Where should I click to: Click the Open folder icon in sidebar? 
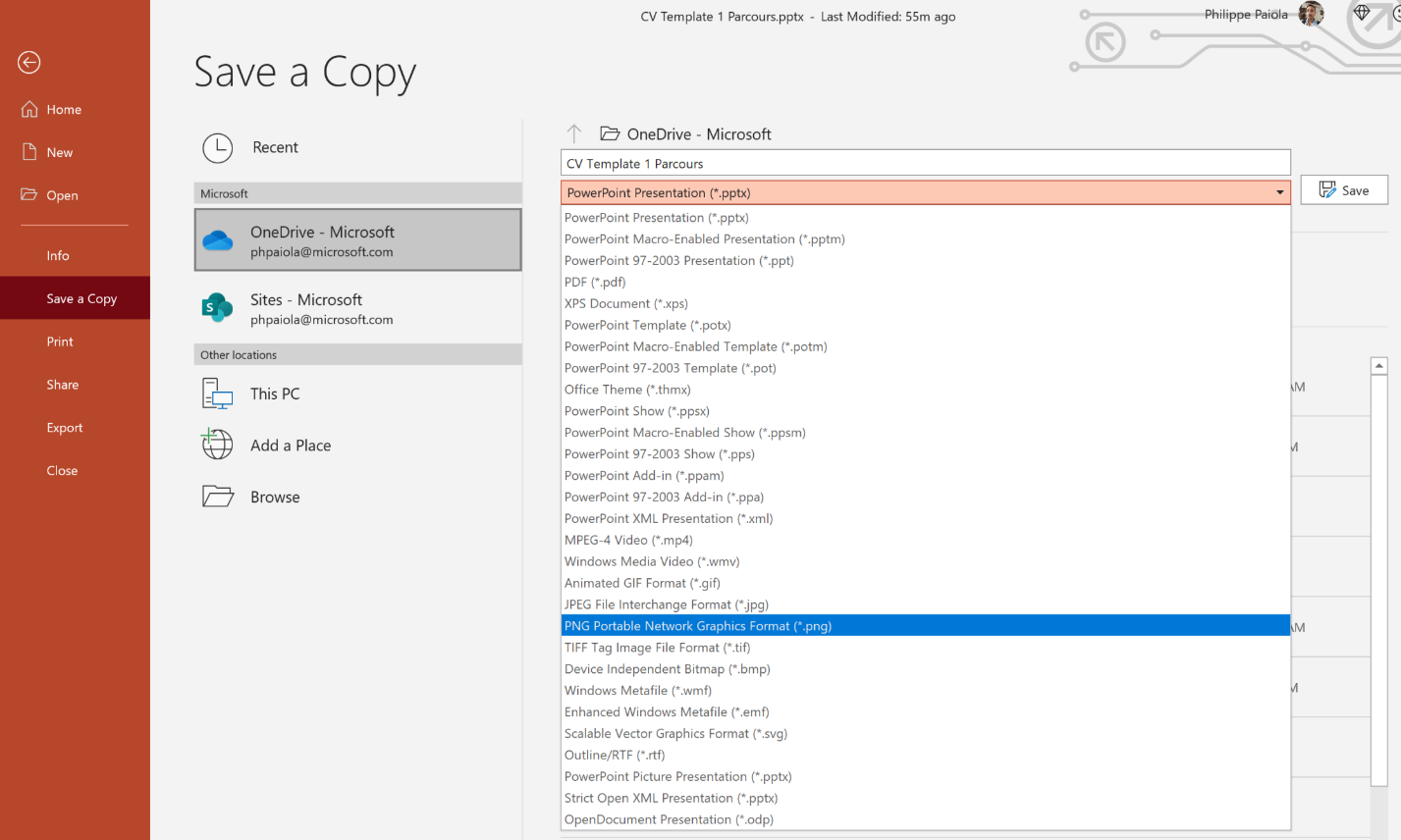click(29, 194)
